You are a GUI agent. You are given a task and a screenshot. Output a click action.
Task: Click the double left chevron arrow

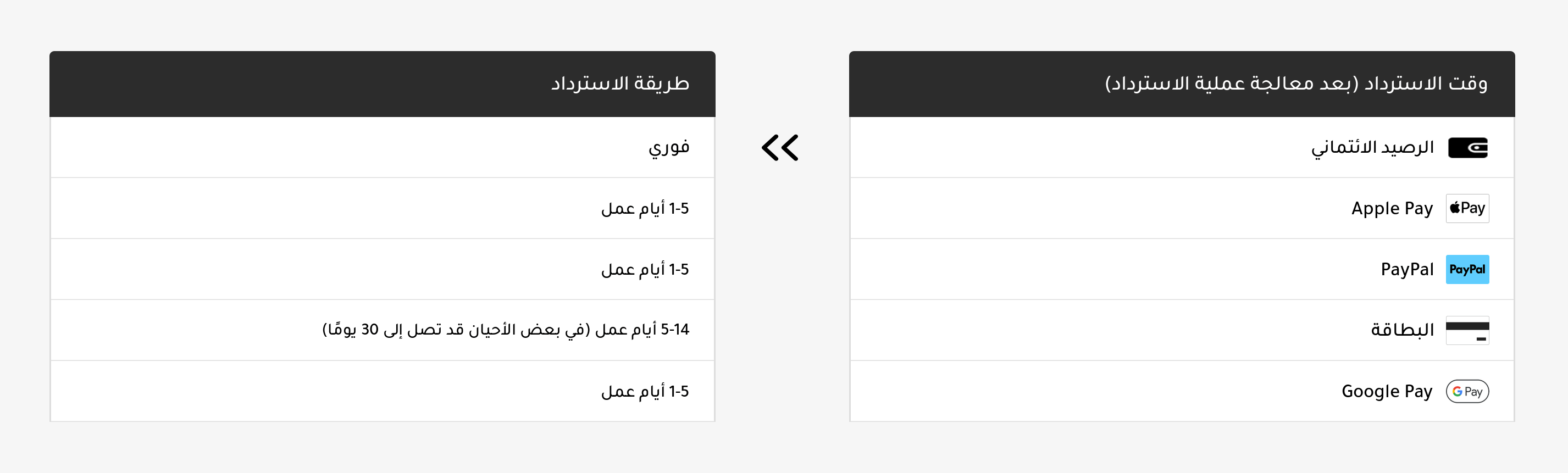780,148
